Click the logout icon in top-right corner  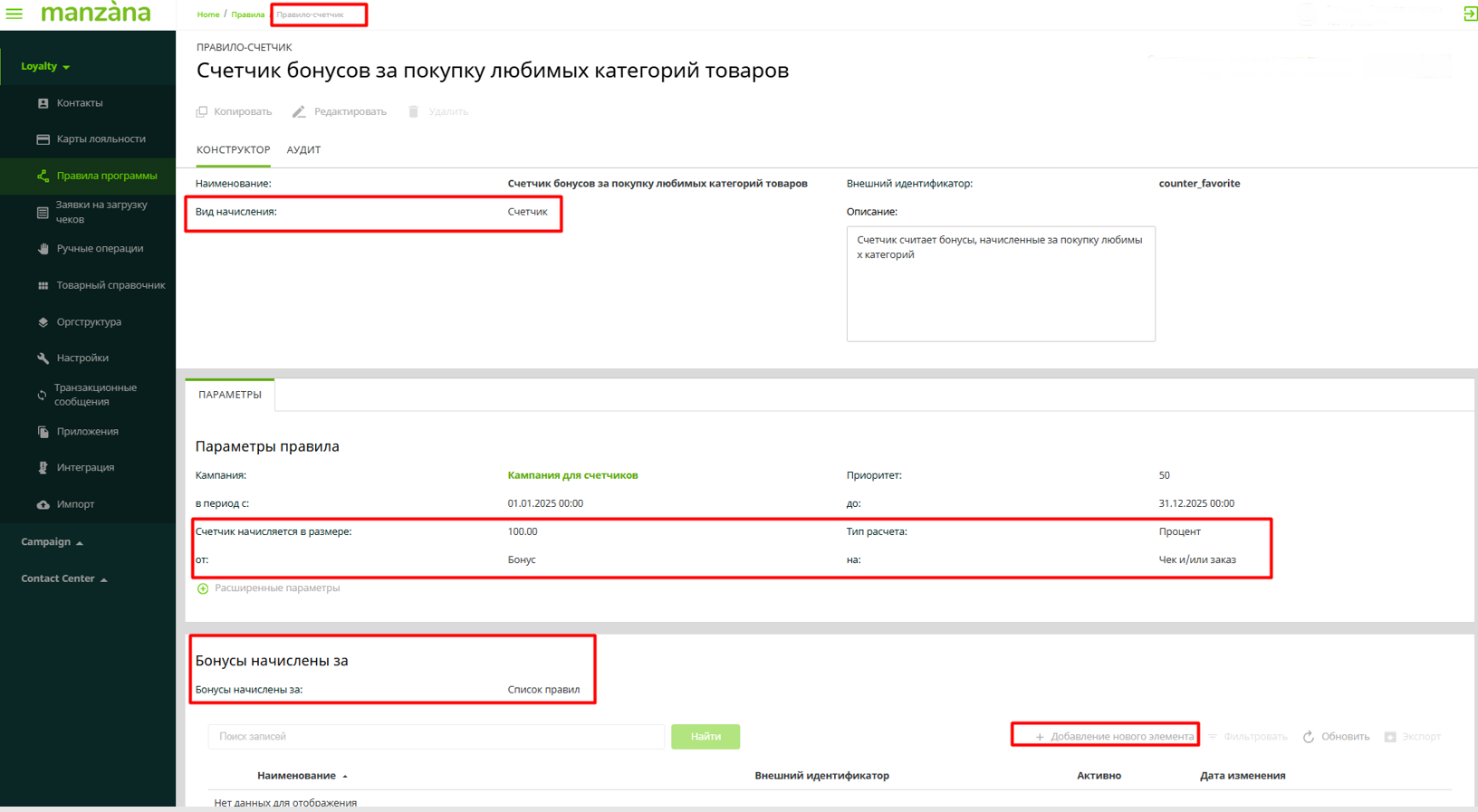(1470, 14)
